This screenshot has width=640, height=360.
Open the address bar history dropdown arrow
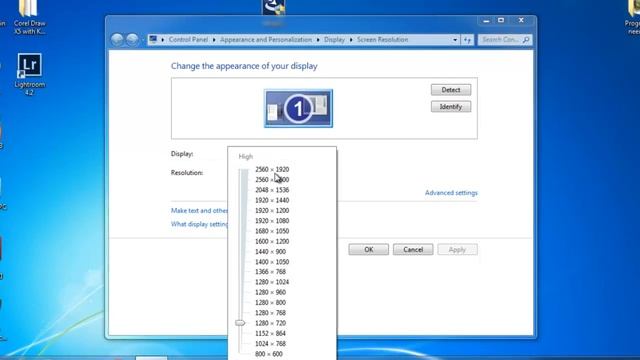455,40
